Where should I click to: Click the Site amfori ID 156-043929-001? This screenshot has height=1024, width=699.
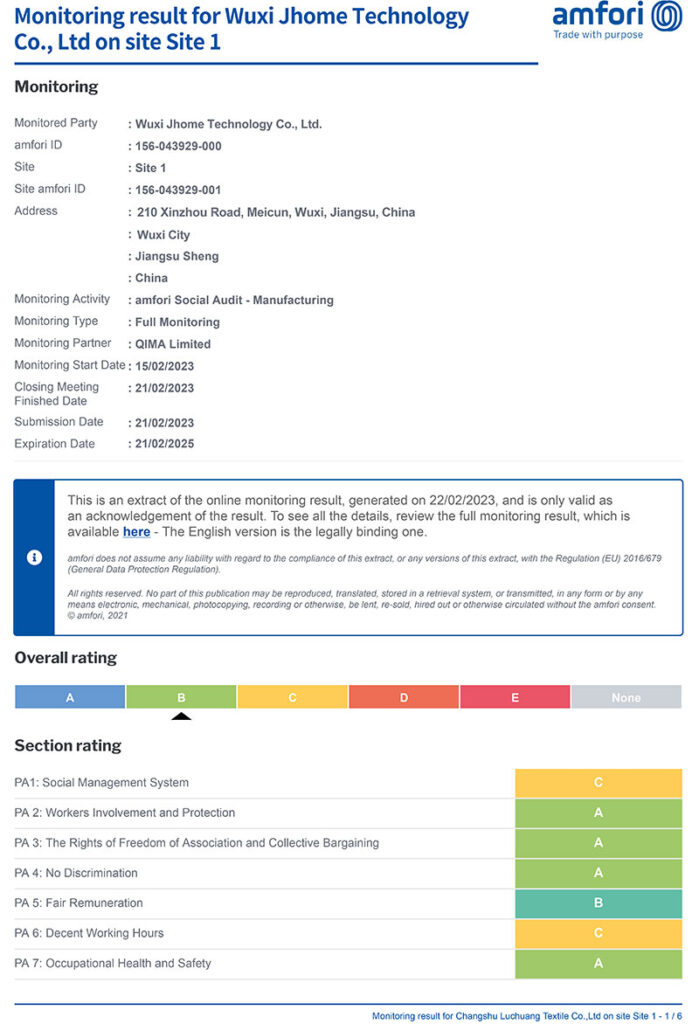pos(178,190)
